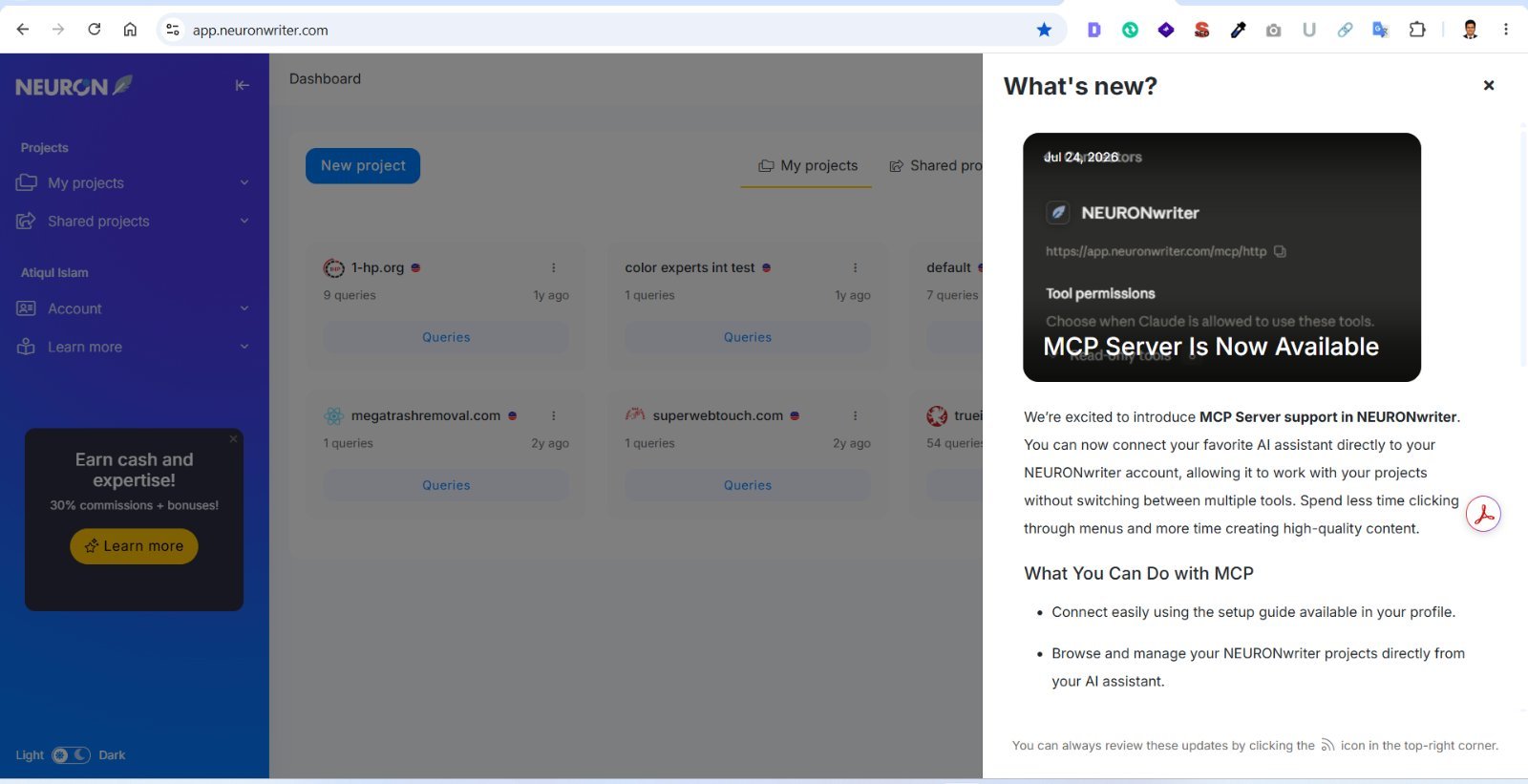The image size is (1528, 784).
Task: Close the Earn cash promo card
Action: tap(233, 439)
